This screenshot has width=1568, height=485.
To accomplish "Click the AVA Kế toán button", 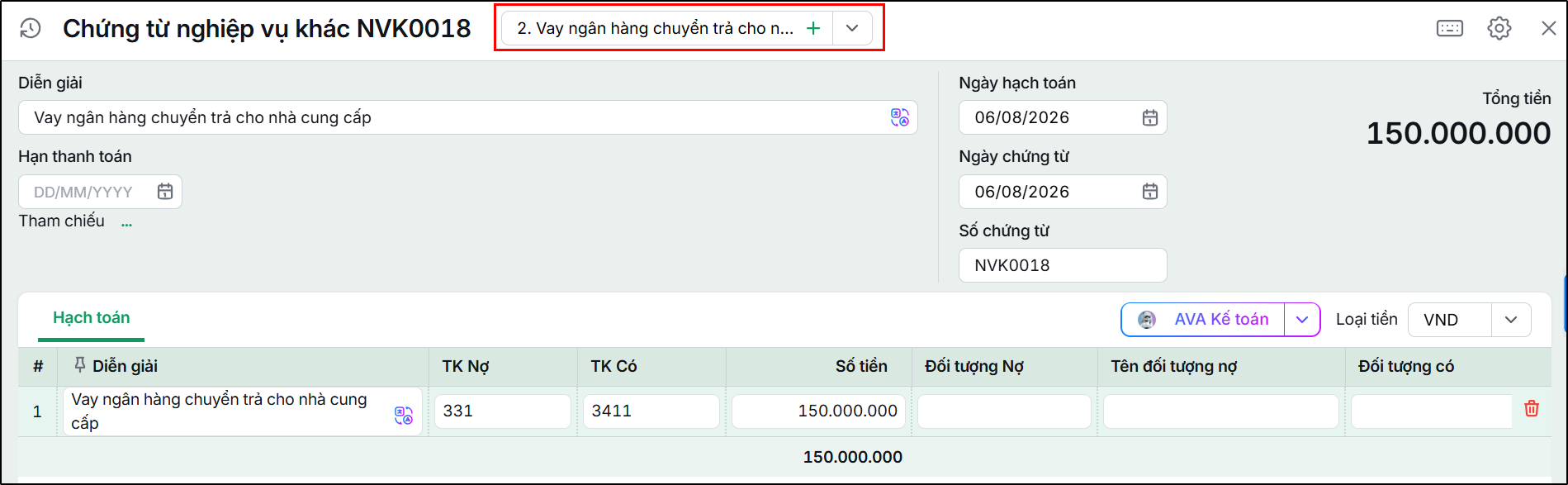I will 1203,320.
